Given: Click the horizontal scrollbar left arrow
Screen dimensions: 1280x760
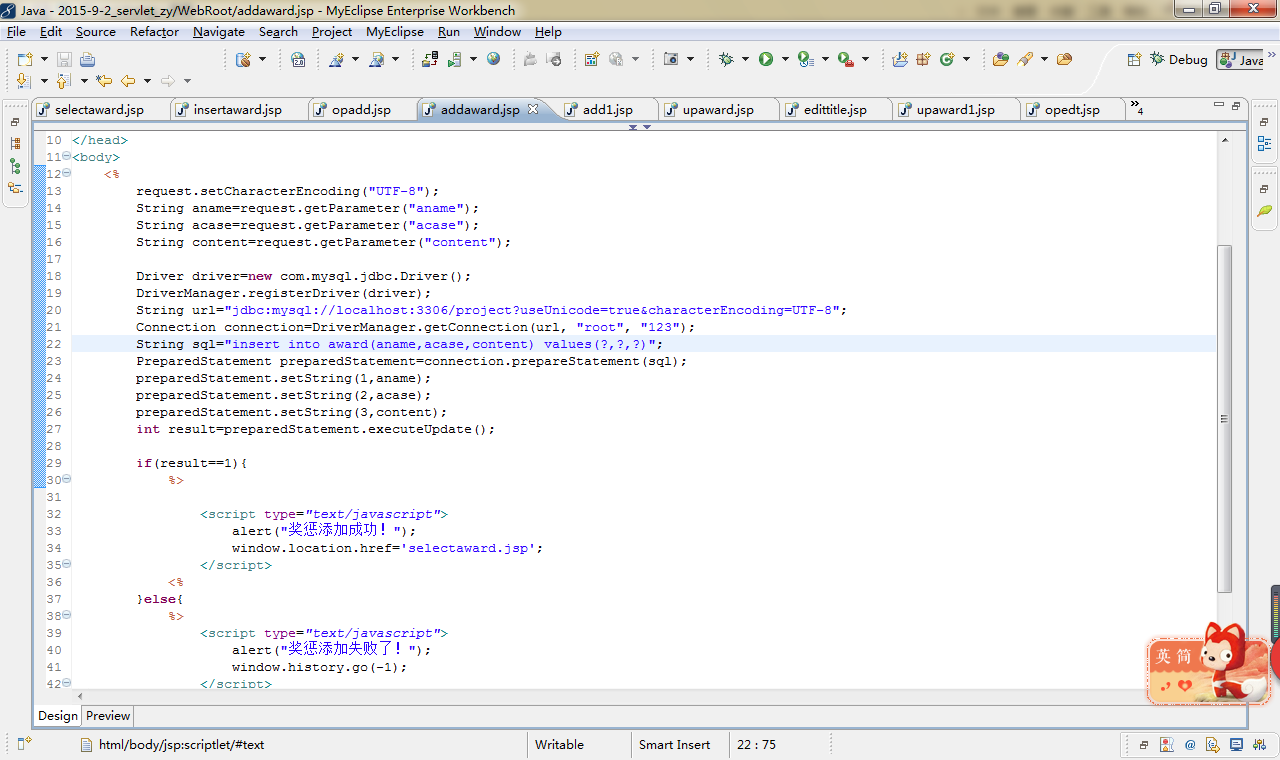Looking at the screenshot, I should (80, 696).
